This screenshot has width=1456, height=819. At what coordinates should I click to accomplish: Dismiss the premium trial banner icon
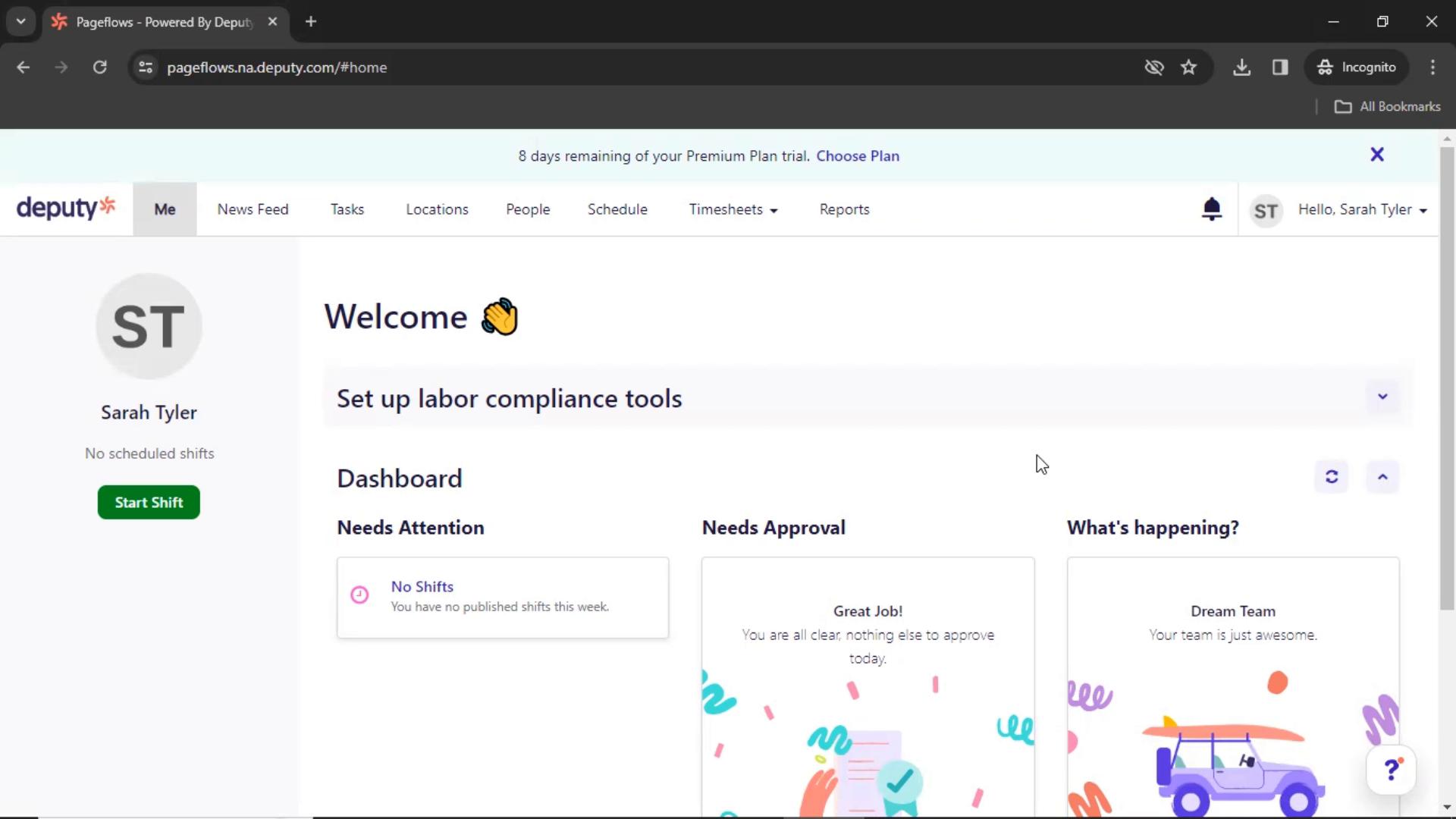coord(1377,155)
